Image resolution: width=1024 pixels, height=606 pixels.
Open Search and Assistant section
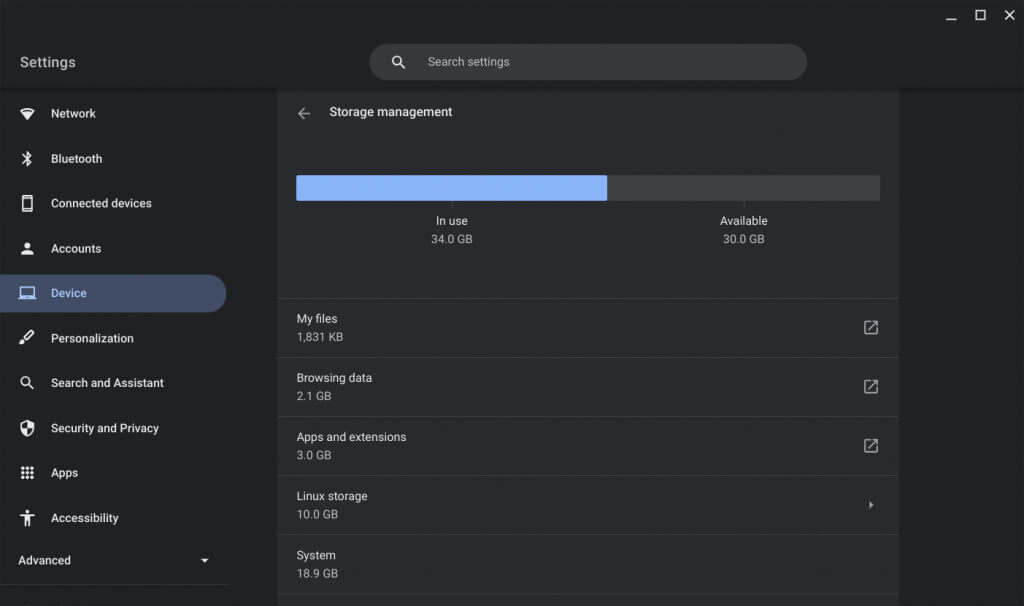(x=107, y=383)
